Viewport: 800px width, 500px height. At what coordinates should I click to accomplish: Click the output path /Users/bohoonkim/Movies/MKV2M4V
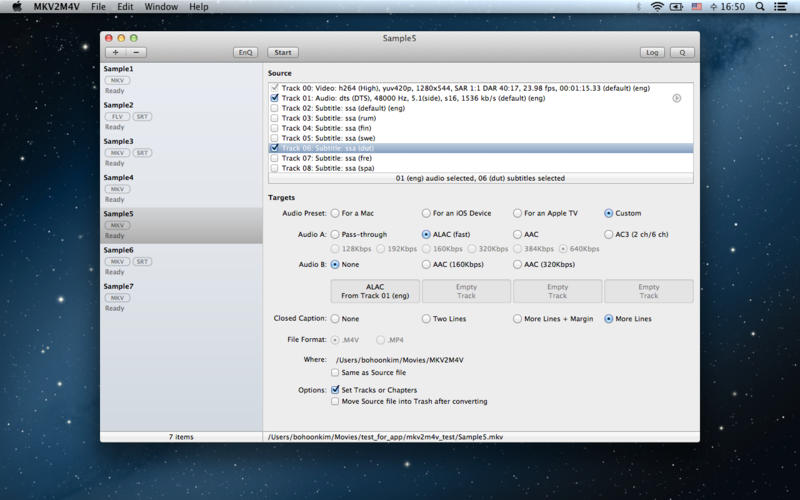pos(399,360)
